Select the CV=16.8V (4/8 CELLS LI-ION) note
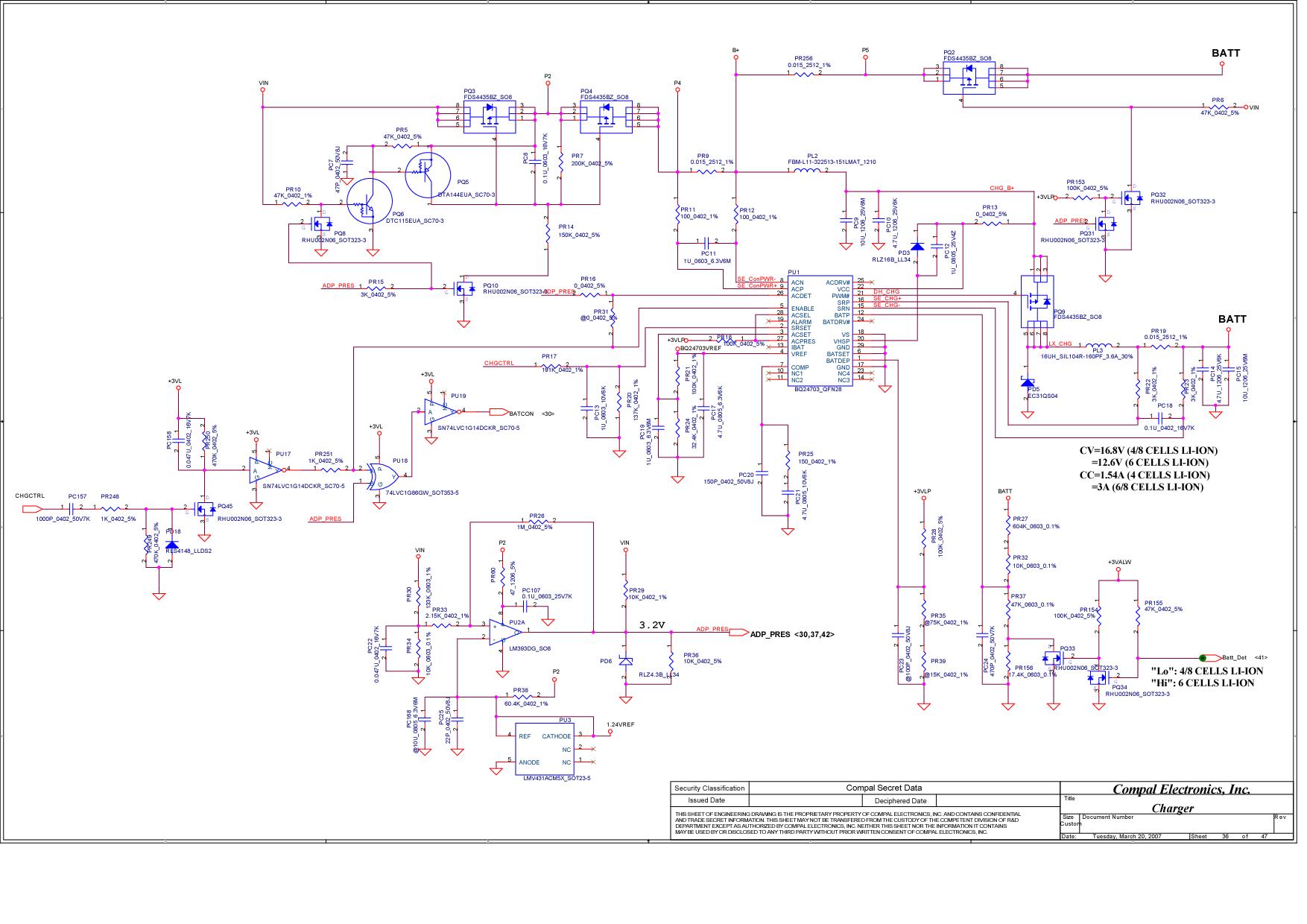This screenshot has height=924, width=1307. point(1148,451)
